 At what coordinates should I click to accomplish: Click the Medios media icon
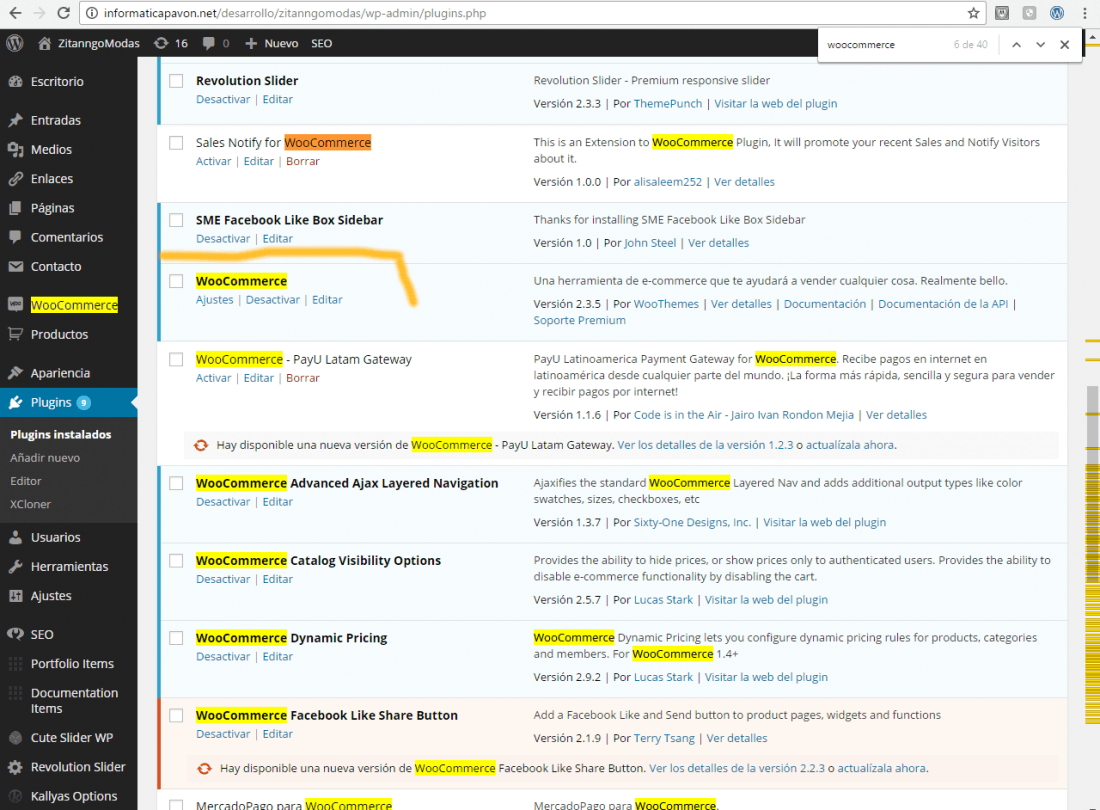click(x=15, y=149)
